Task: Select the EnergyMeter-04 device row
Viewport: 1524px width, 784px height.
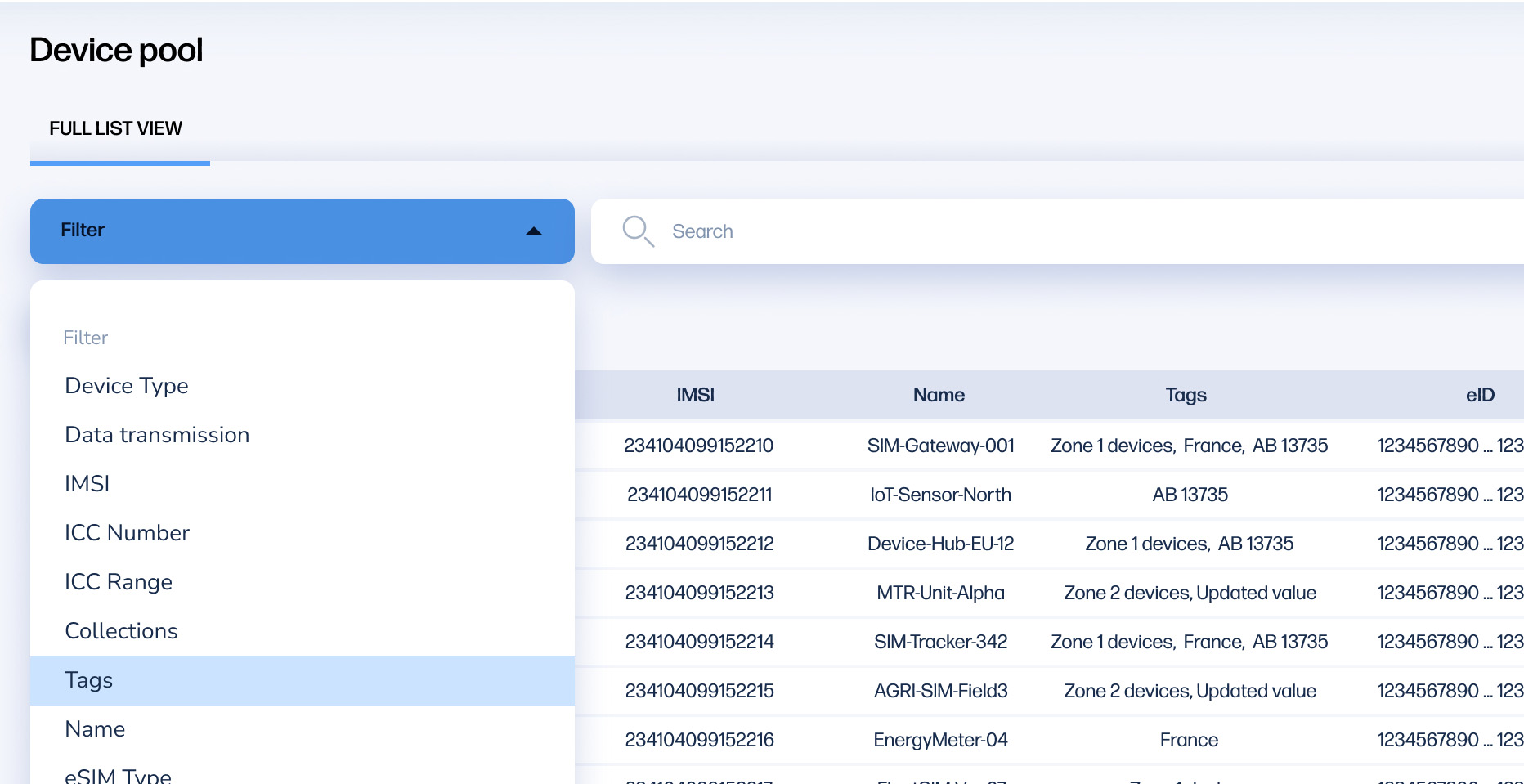Action: (x=940, y=740)
